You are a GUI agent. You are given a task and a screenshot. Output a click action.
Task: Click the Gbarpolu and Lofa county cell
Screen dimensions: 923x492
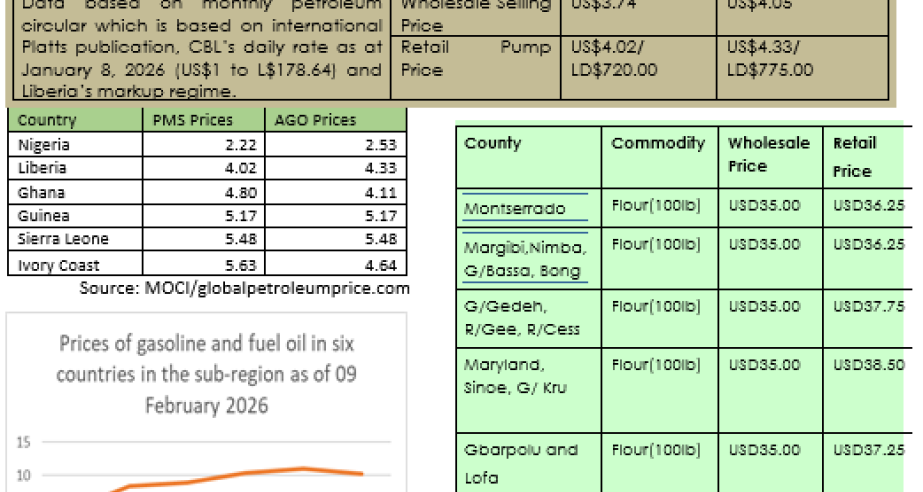521,463
